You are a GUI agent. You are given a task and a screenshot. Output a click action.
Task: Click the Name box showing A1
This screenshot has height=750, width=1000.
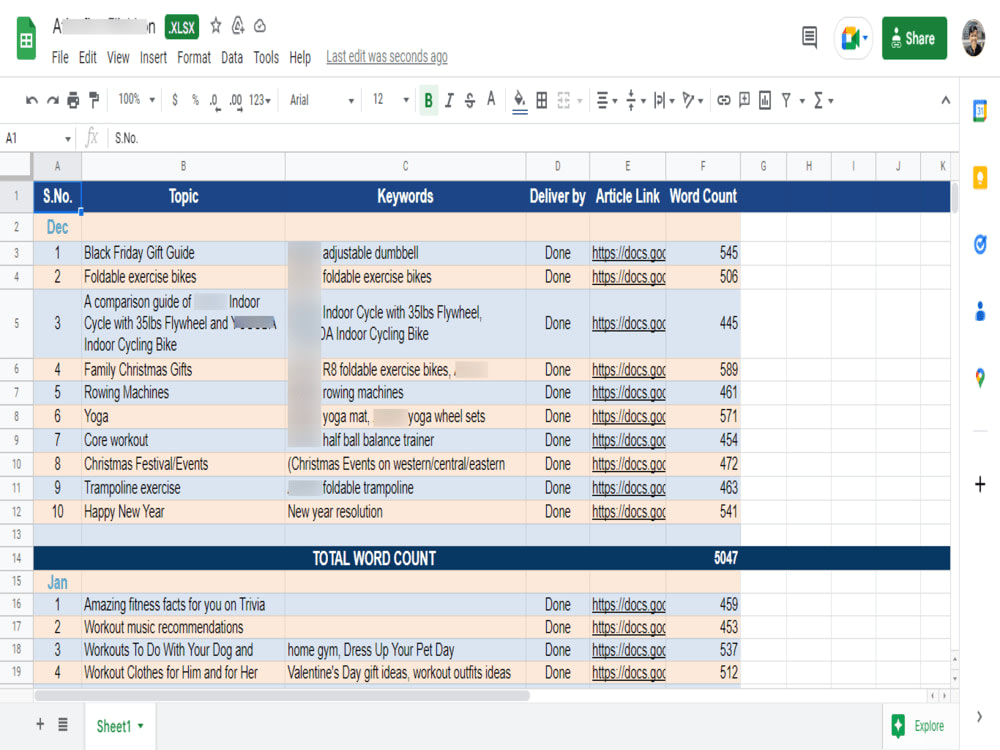(x=38, y=138)
